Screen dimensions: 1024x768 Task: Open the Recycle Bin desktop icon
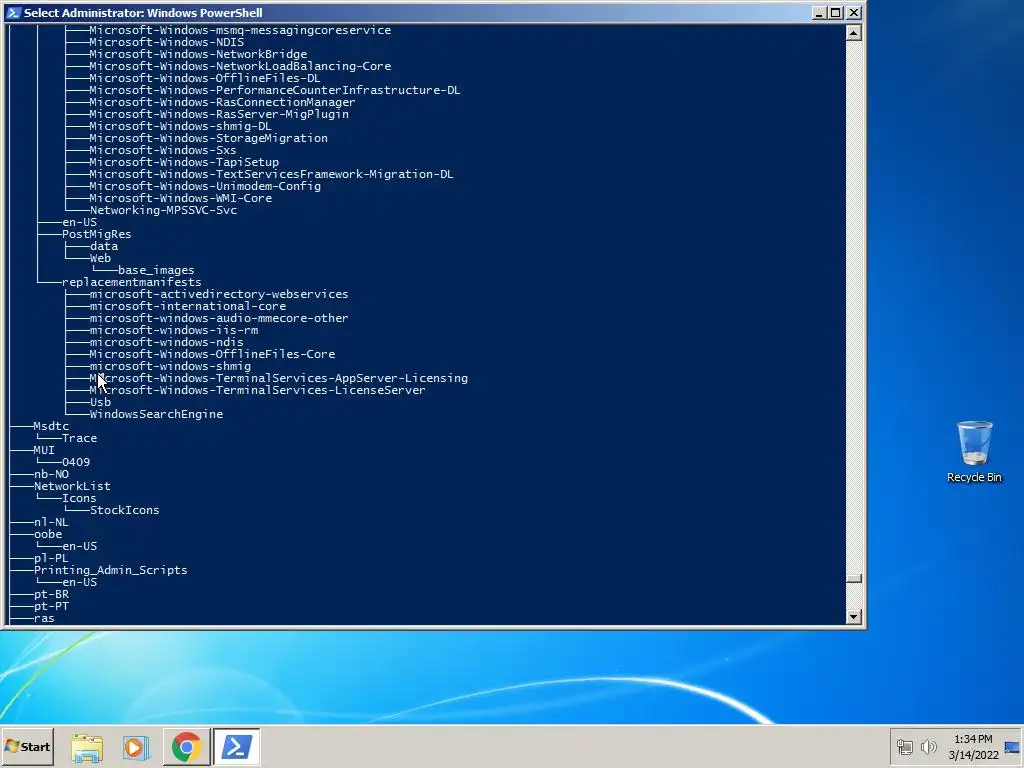pos(974,451)
